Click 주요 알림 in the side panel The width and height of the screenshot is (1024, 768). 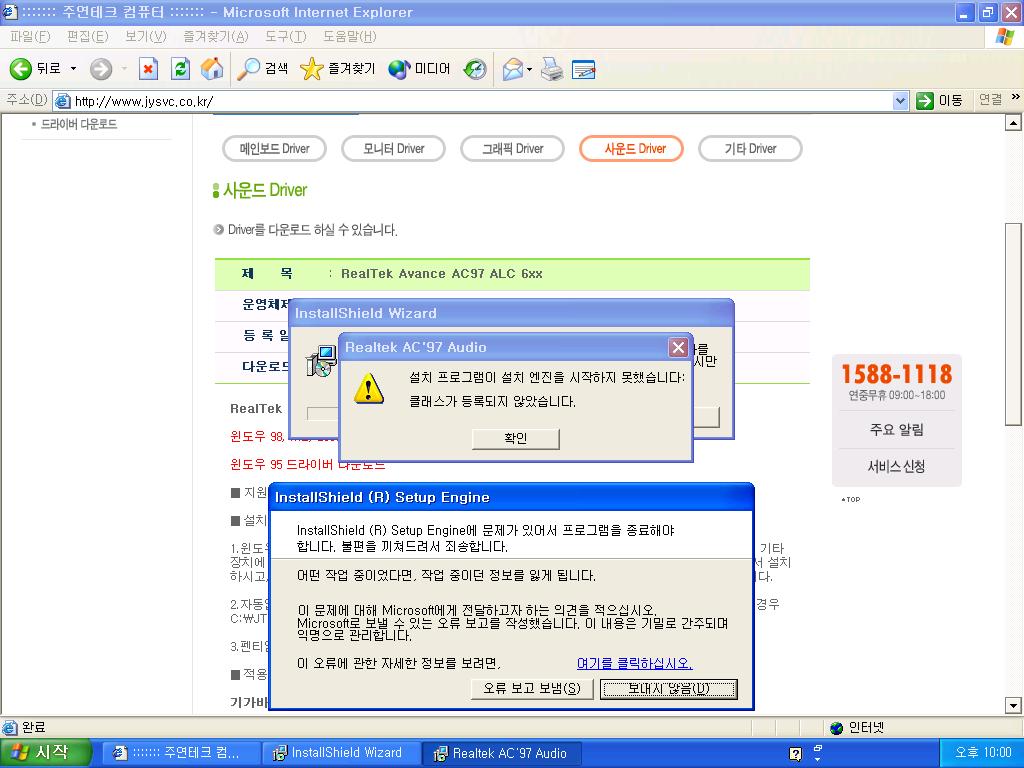tap(897, 430)
